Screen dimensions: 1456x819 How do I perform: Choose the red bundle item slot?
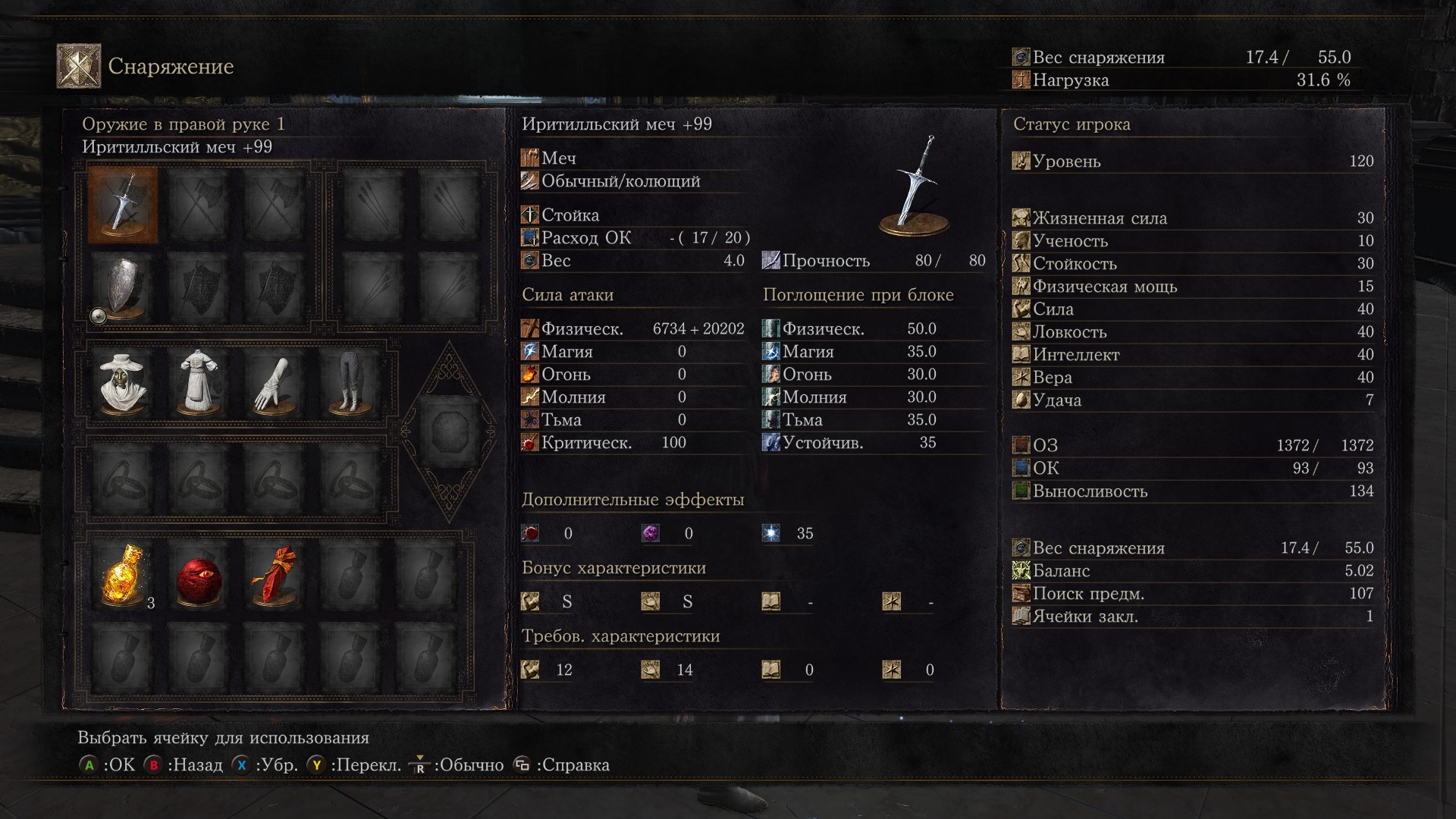point(275,576)
